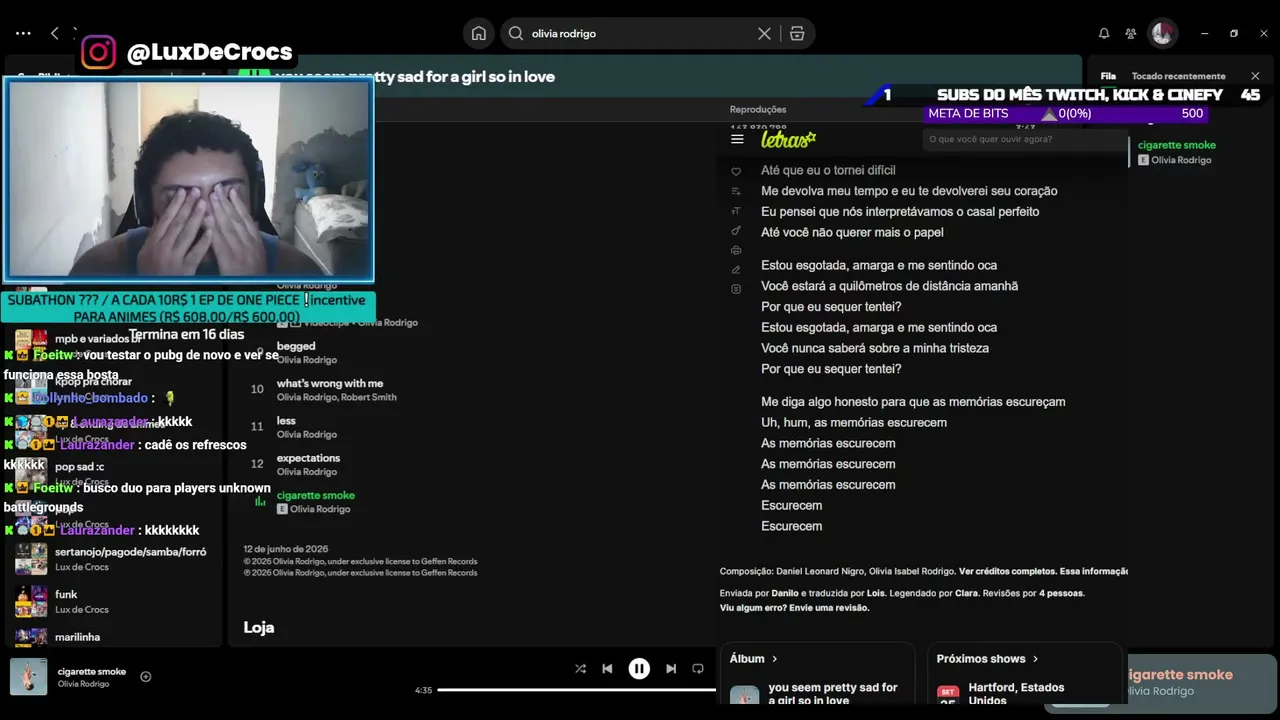Screen dimensions: 1280x720
Task: Switch to the Fila tab
Action: tap(1108, 76)
